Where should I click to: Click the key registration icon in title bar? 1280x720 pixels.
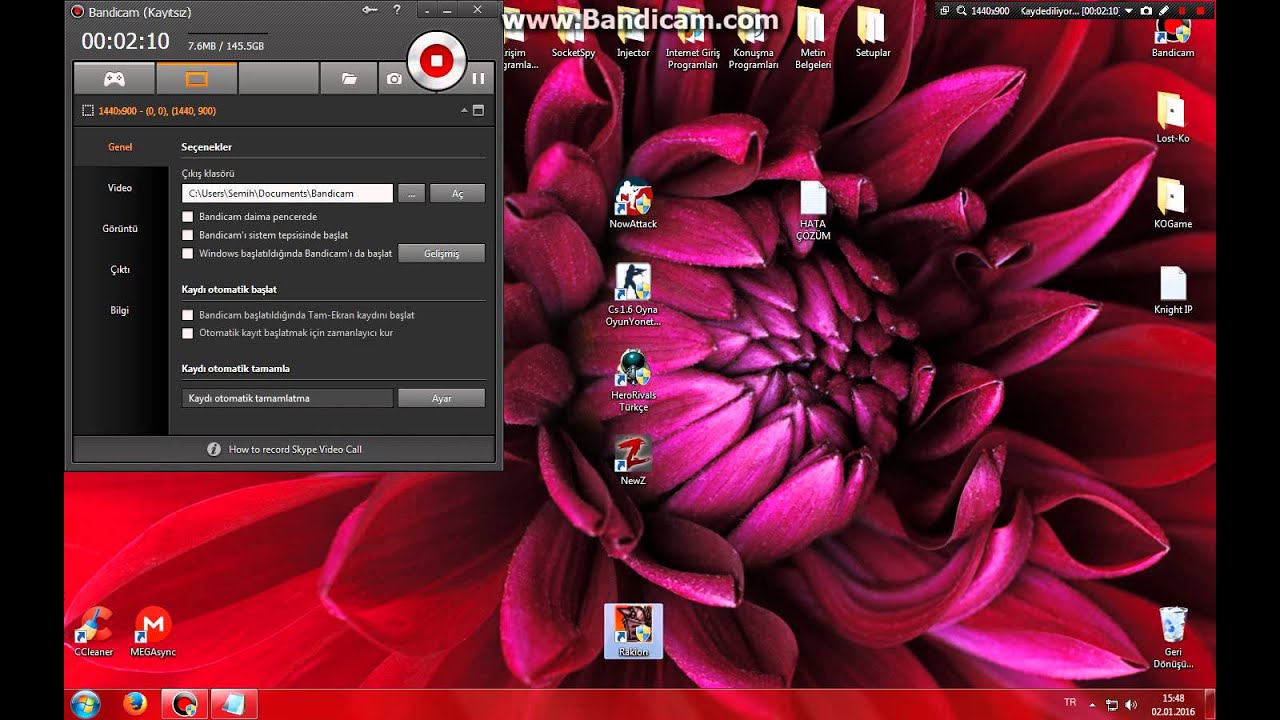coord(370,10)
